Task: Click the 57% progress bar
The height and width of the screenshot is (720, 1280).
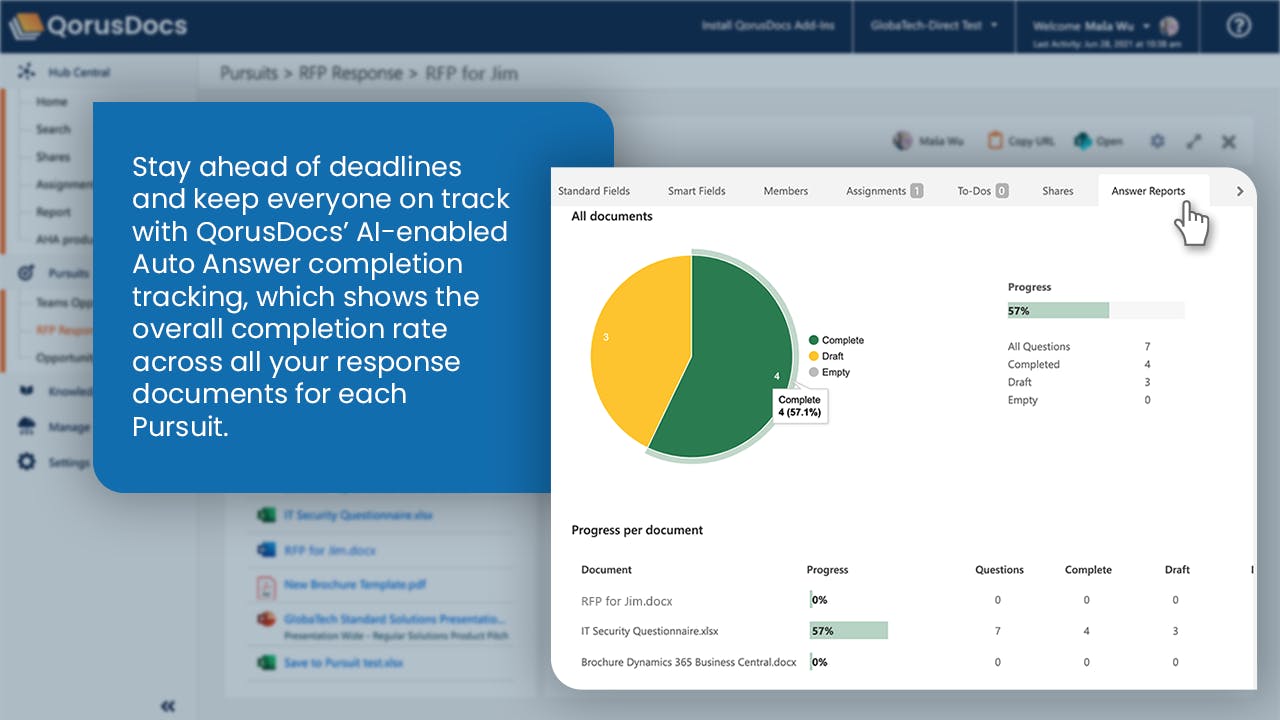Action: [x=1057, y=310]
